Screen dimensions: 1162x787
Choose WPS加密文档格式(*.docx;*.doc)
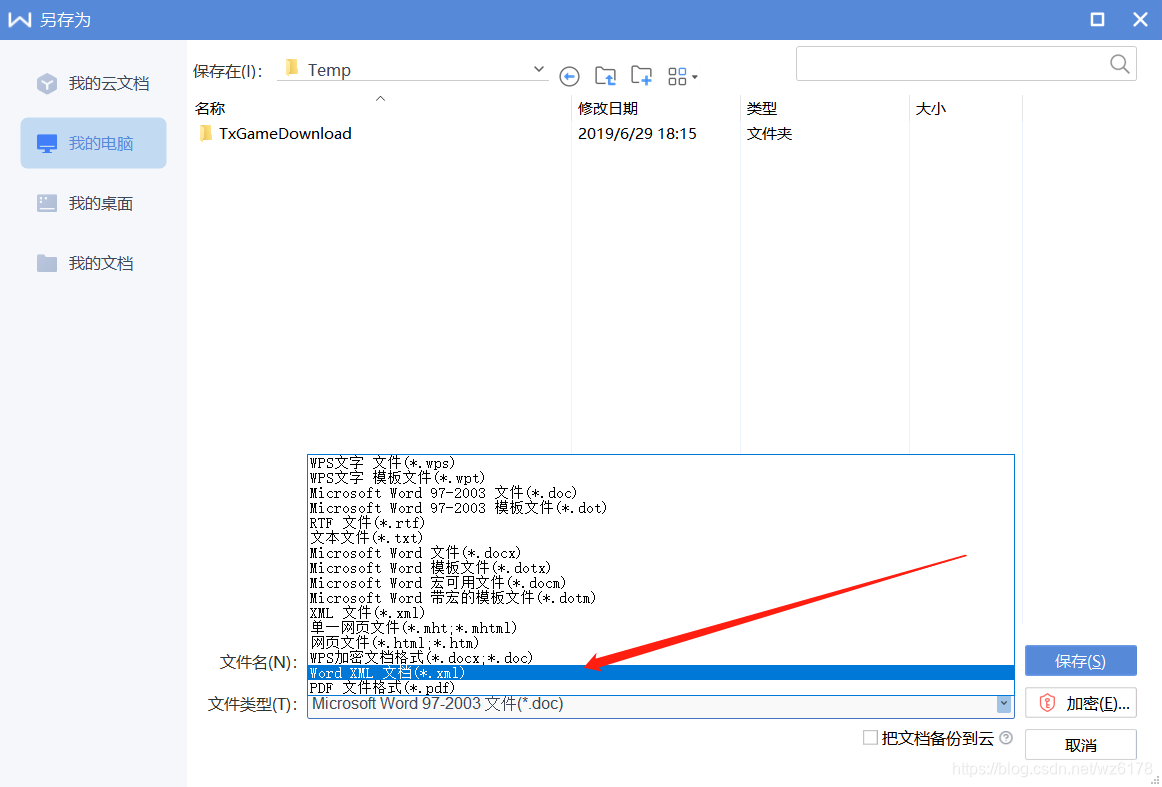pos(660,658)
